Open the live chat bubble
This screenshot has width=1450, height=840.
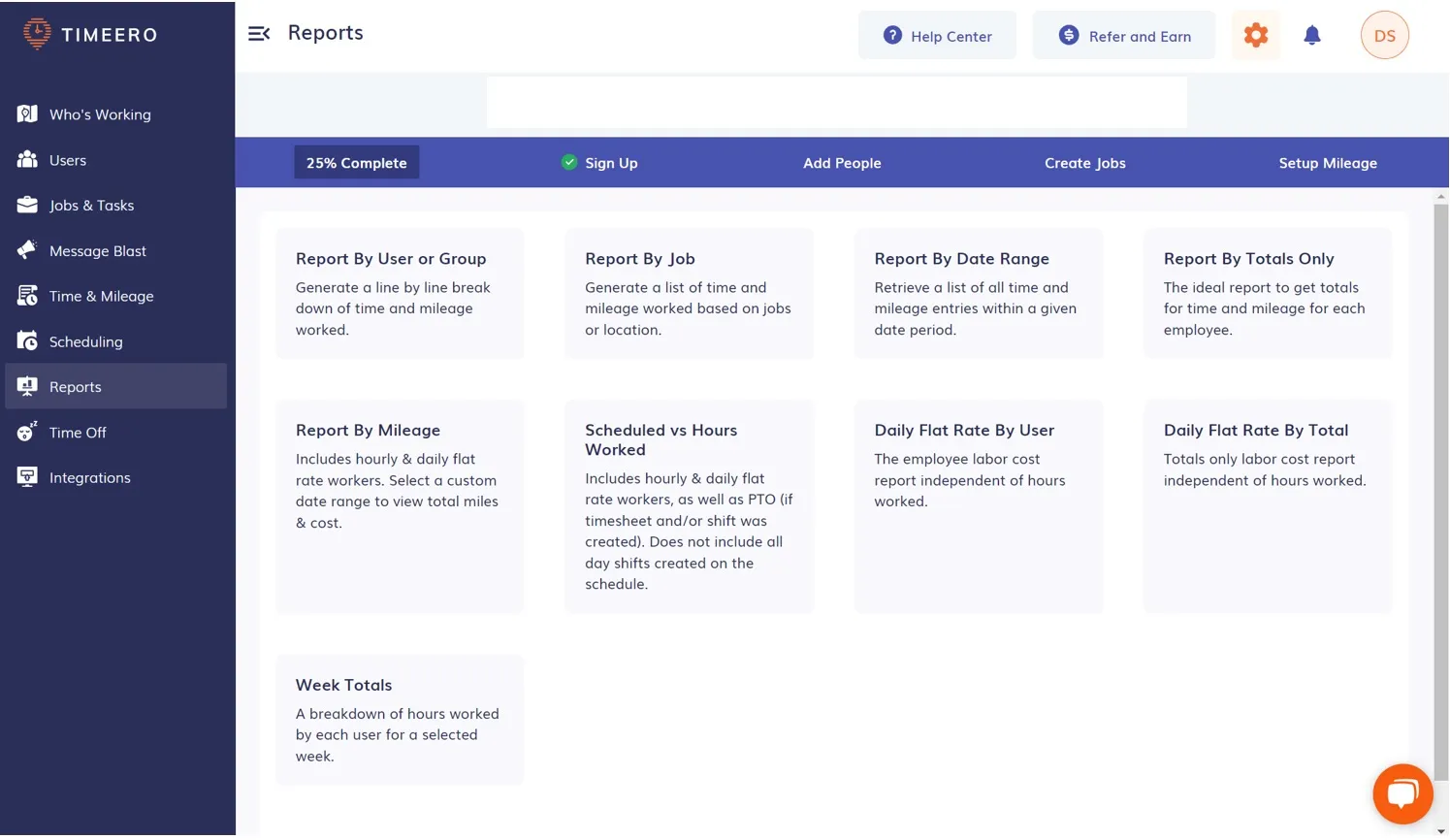(1402, 793)
